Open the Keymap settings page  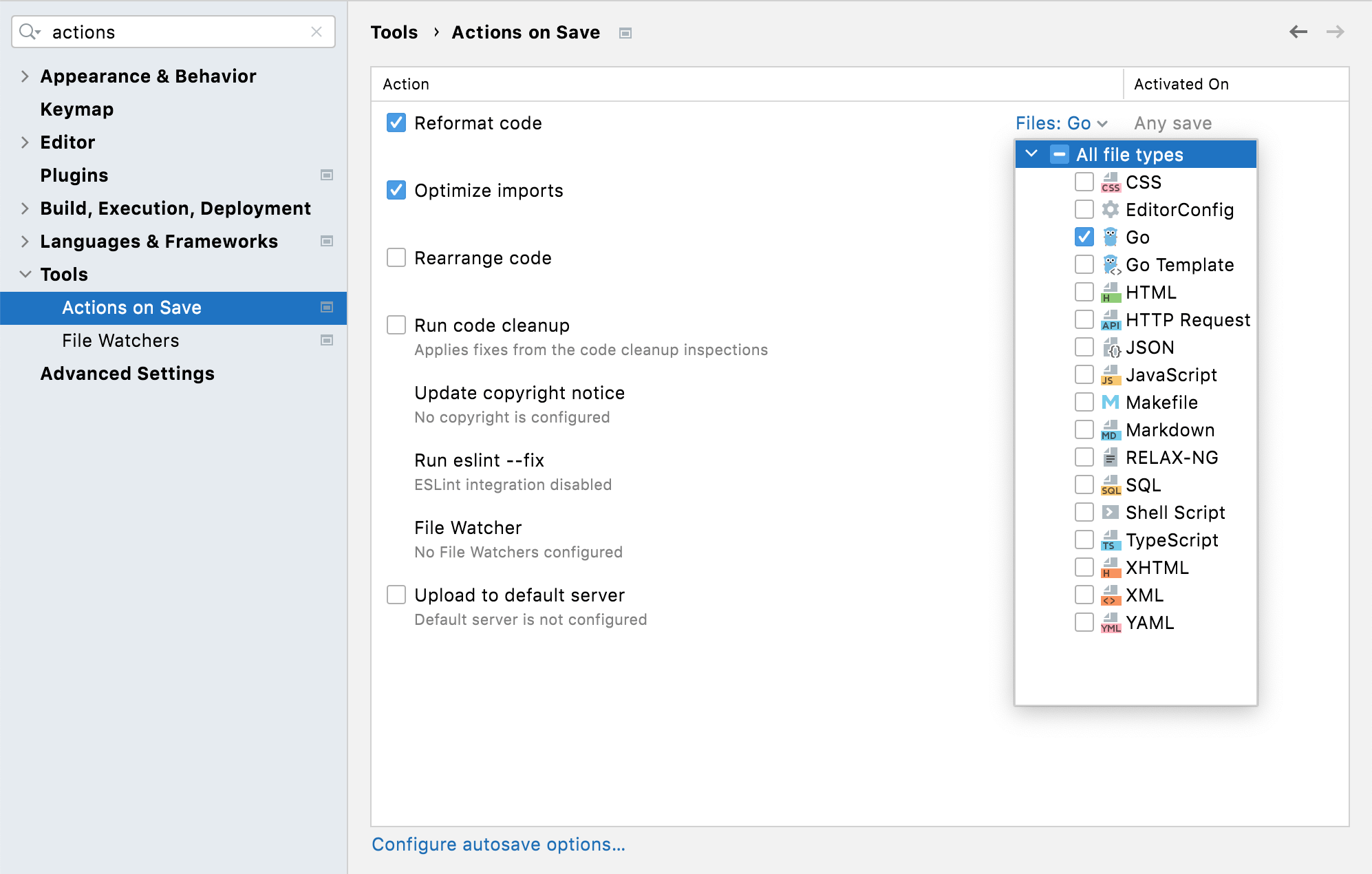(76, 109)
